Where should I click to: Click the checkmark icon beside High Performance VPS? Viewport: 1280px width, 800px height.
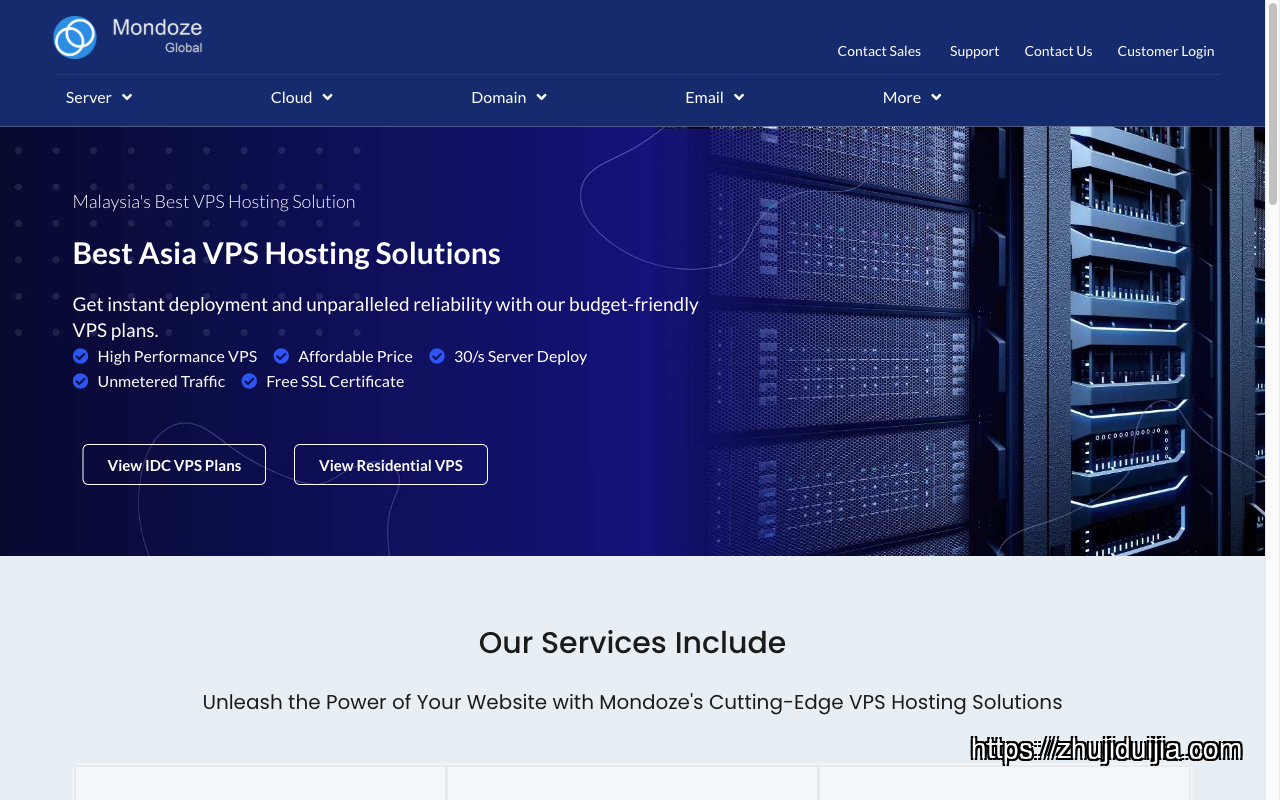point(81,356)
